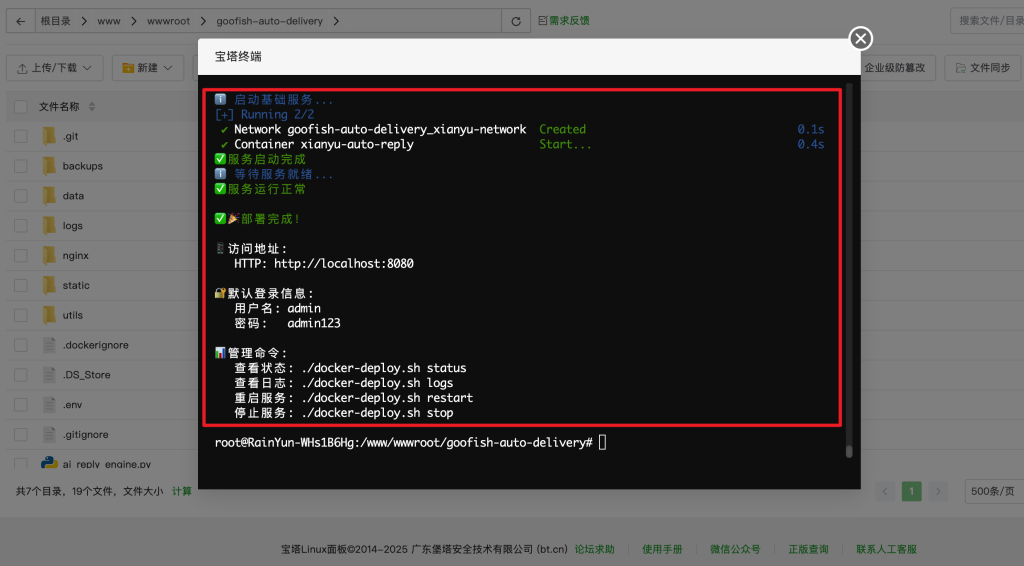Select 根目录 in the breadcrumb path
This screenshot has width=1024, height=566.
[55, 21]
